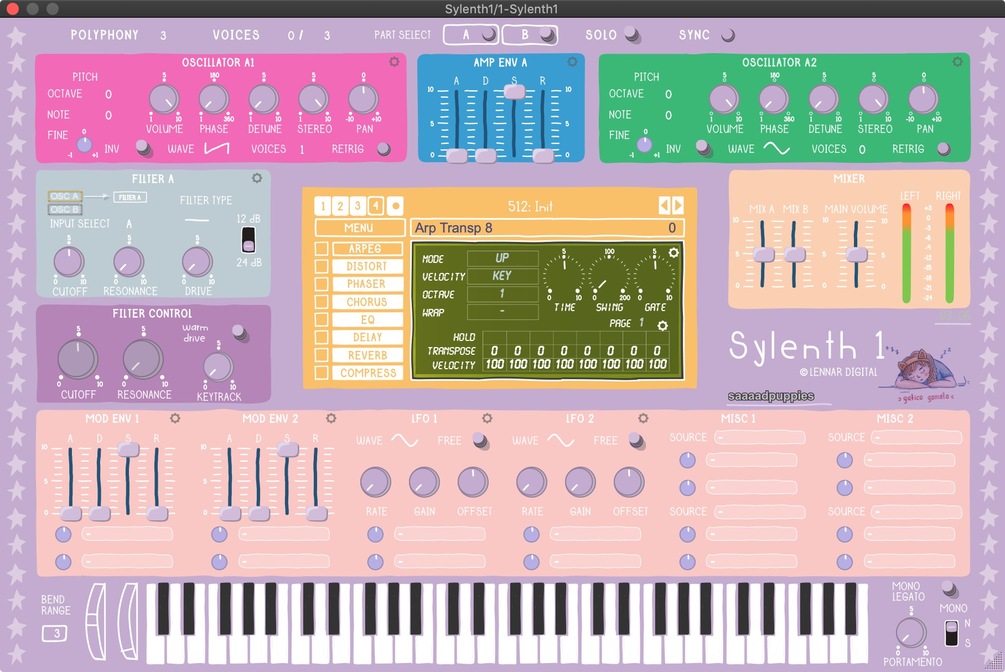Enable the ARPEG effect checkbox

[321, 248]
